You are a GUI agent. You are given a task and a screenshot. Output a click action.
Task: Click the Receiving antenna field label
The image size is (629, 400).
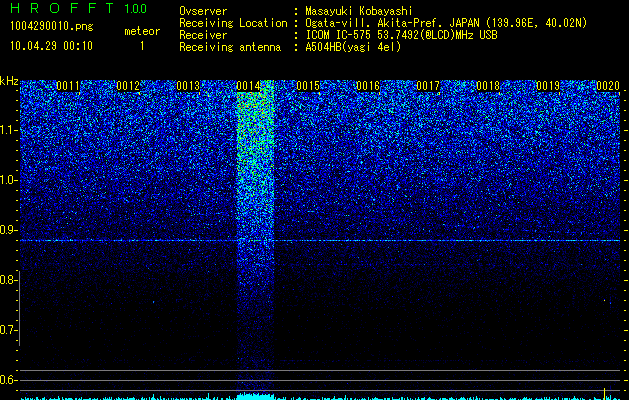(230, 47)
